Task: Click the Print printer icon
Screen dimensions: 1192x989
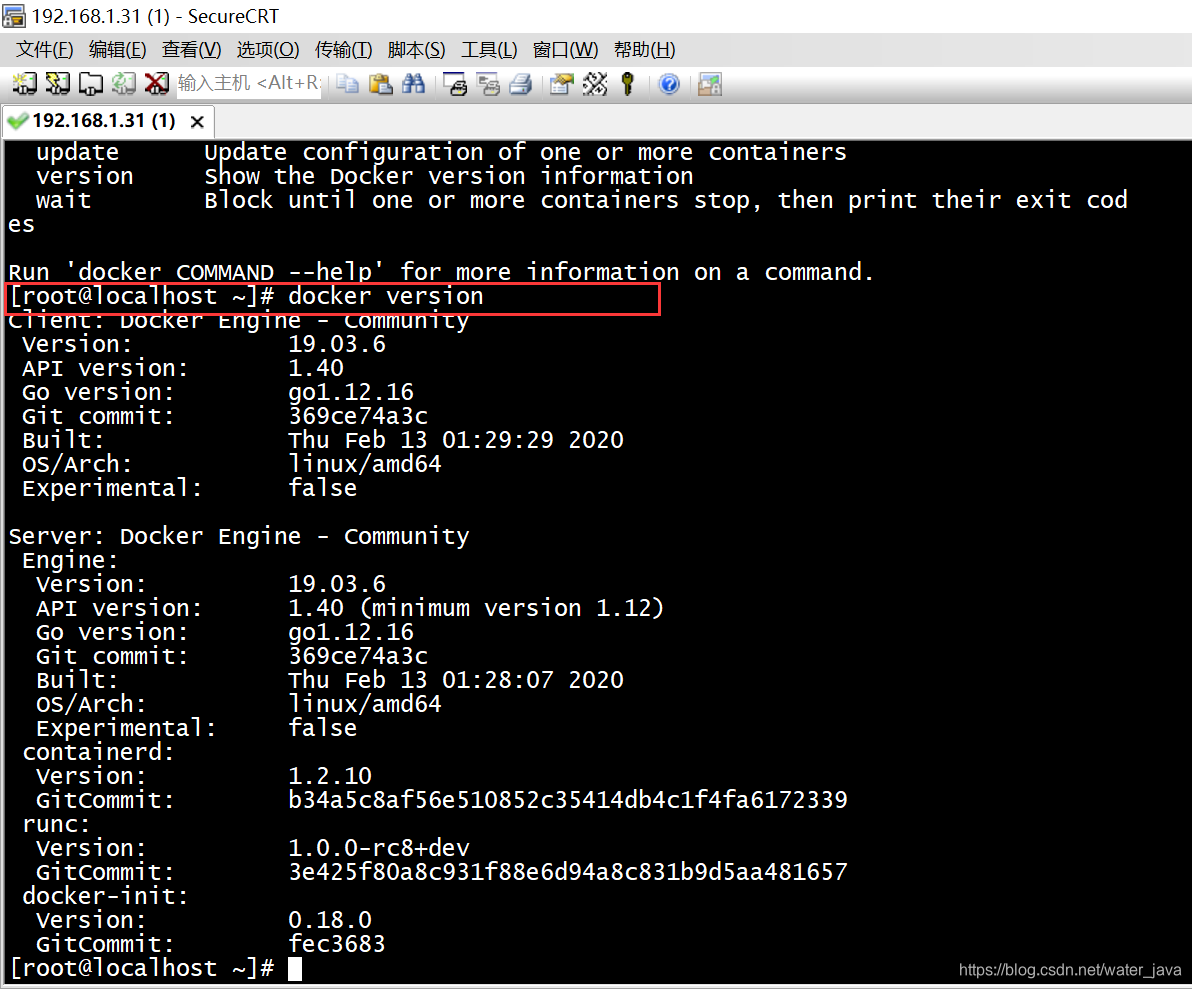Action: click(520, 84)
